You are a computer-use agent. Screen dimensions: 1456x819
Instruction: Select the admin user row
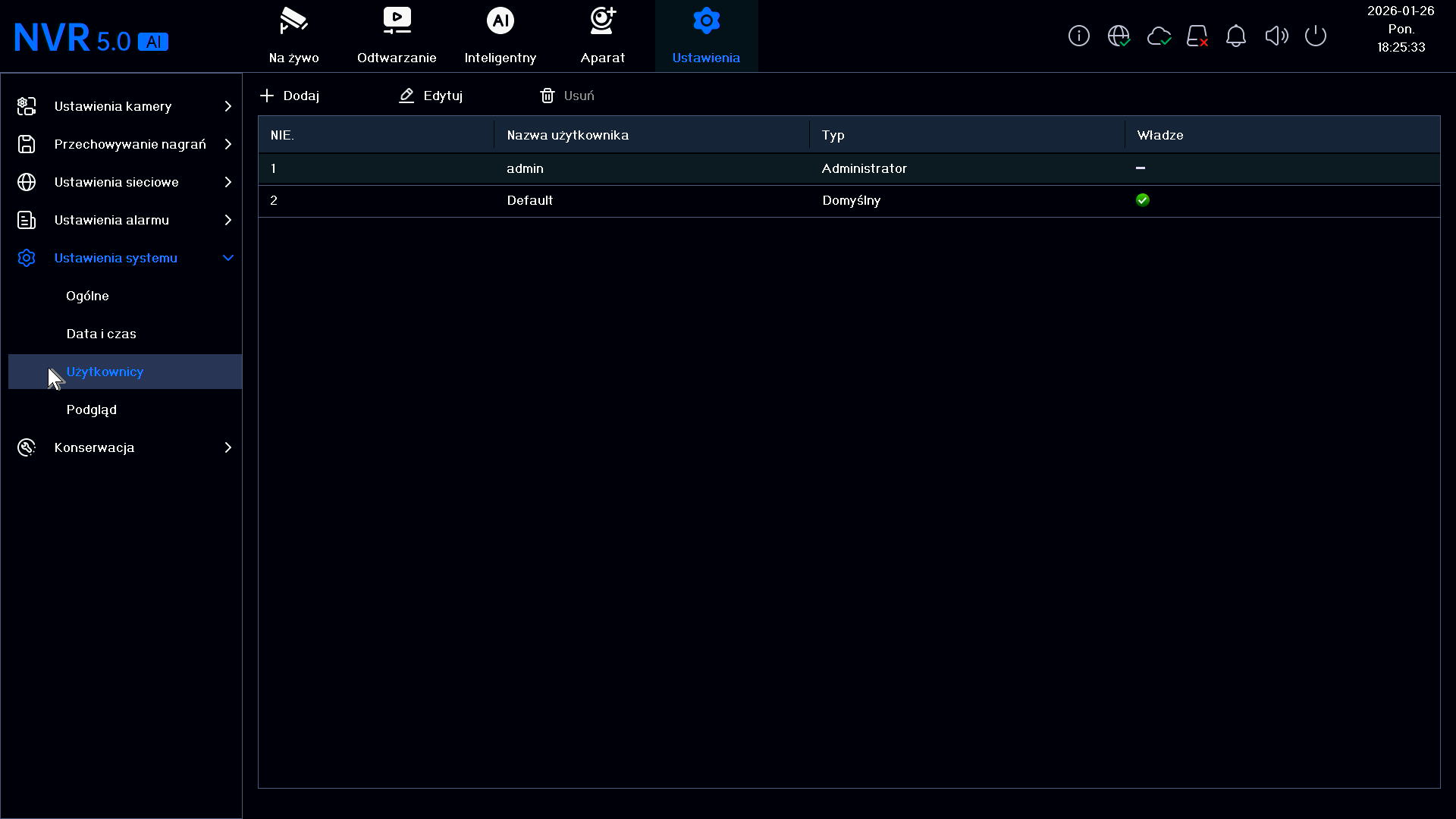pos(849,168)
